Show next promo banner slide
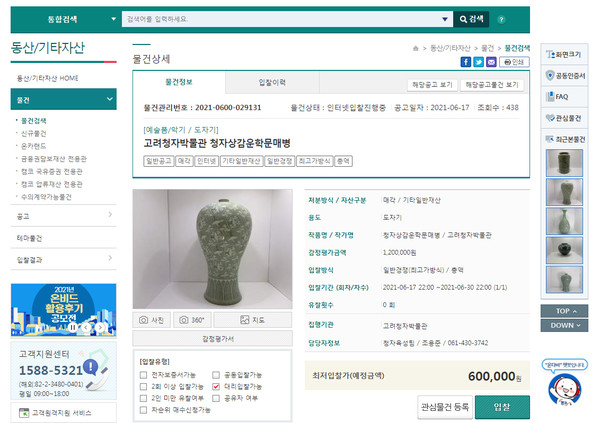600x423 pixels. coord(100,327)
